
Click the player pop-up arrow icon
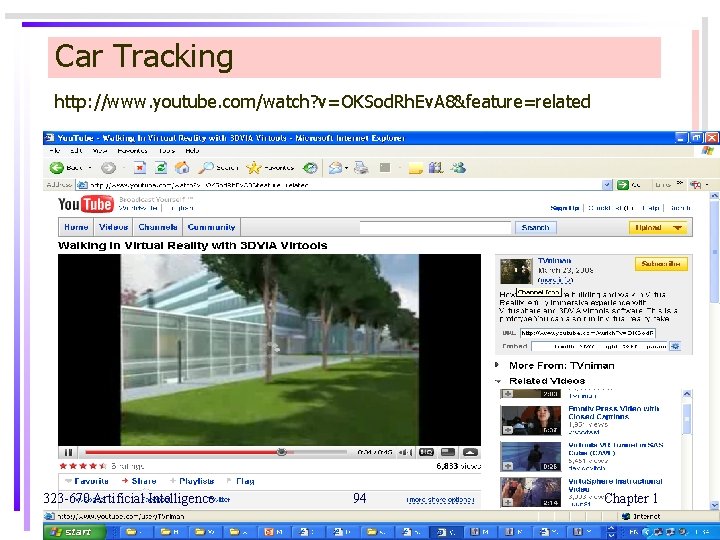click(470, 453)
